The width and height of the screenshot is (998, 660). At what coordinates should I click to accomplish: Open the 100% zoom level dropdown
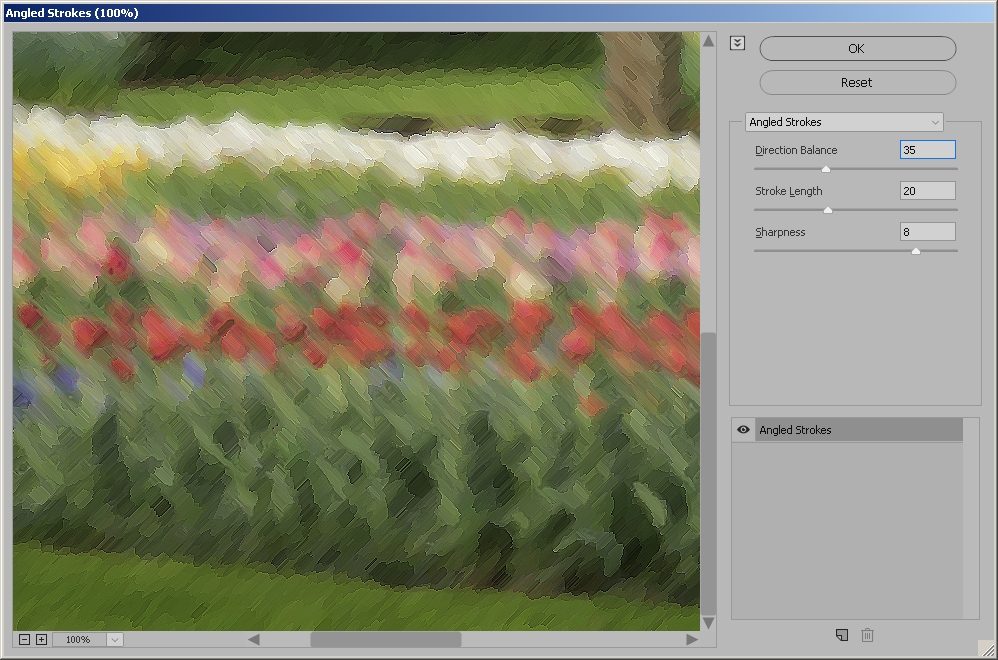click(114, 640)
